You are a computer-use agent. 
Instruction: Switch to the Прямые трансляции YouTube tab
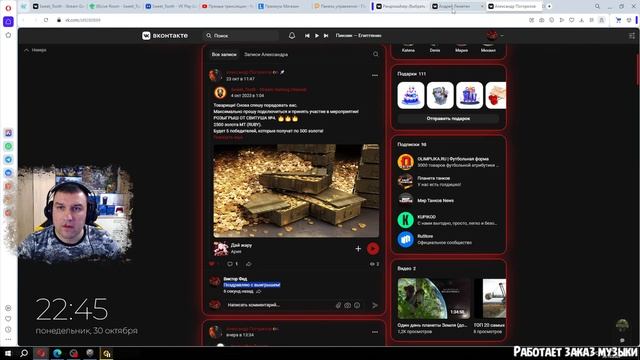click(227, 6)
